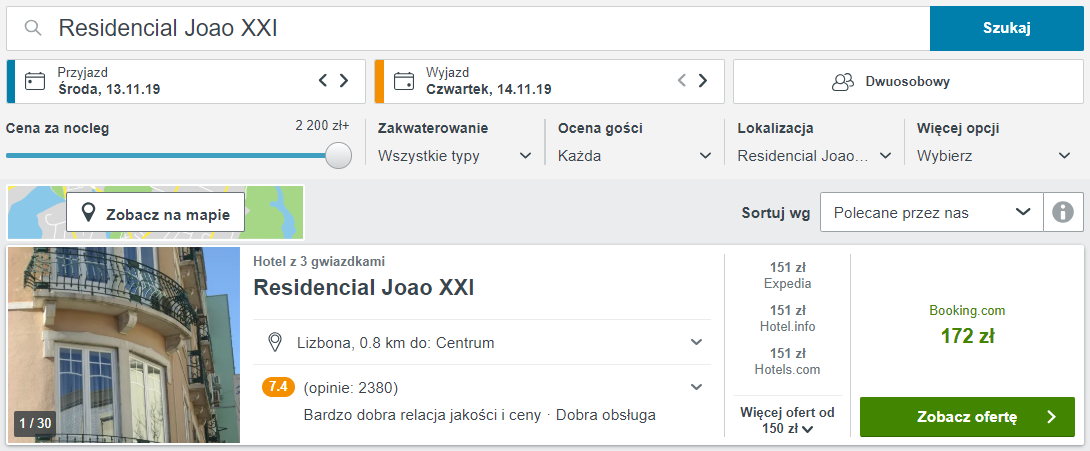The image size is (1090, 451).
Task: Click the 1 / 30 photo counter
Action: click(x=35, y=422)
